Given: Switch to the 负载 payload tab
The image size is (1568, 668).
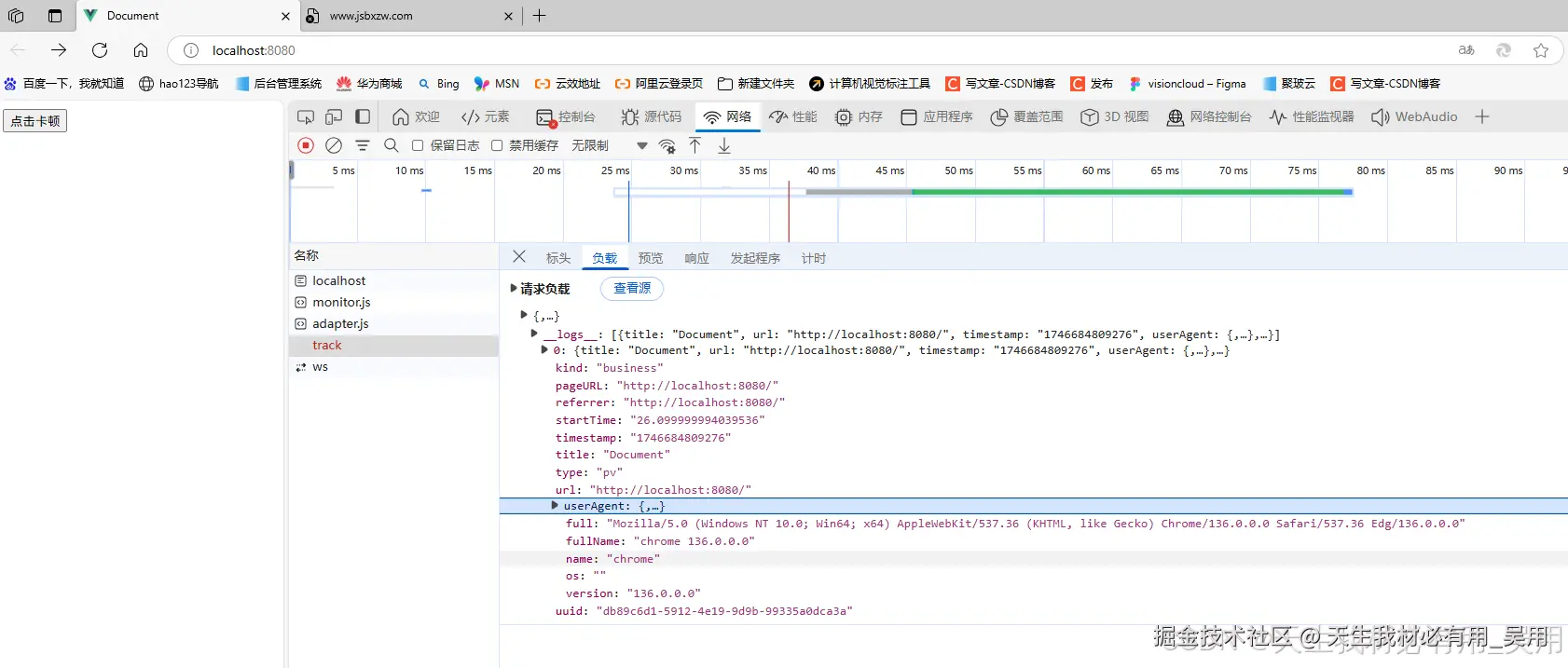Looking at the screenshot, I should click(605, 258).
